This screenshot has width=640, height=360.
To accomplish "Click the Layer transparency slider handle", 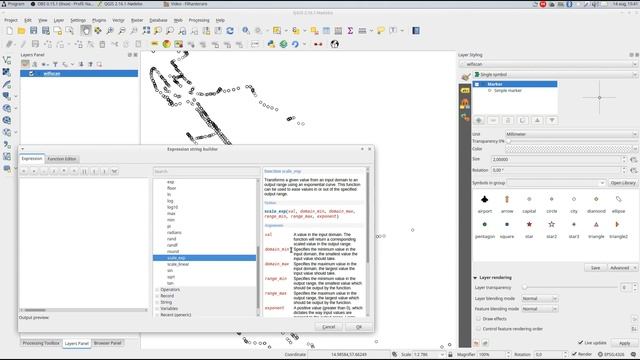I will tap(524, 287).
